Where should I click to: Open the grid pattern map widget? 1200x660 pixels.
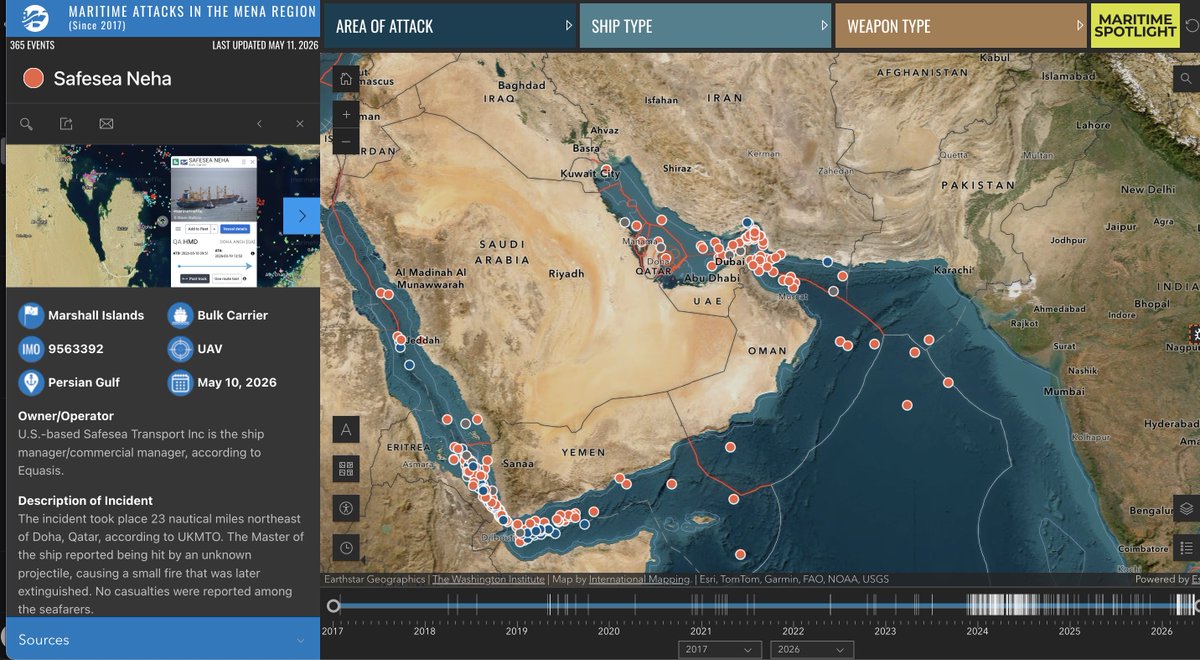click(346, 469)
